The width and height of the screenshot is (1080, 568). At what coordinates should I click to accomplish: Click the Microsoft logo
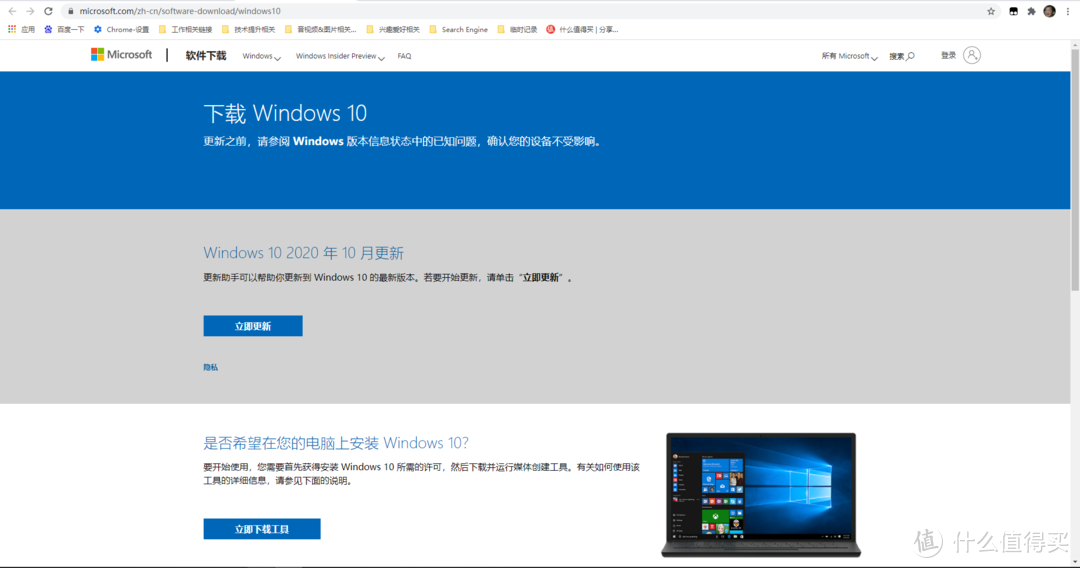point(121,54)
